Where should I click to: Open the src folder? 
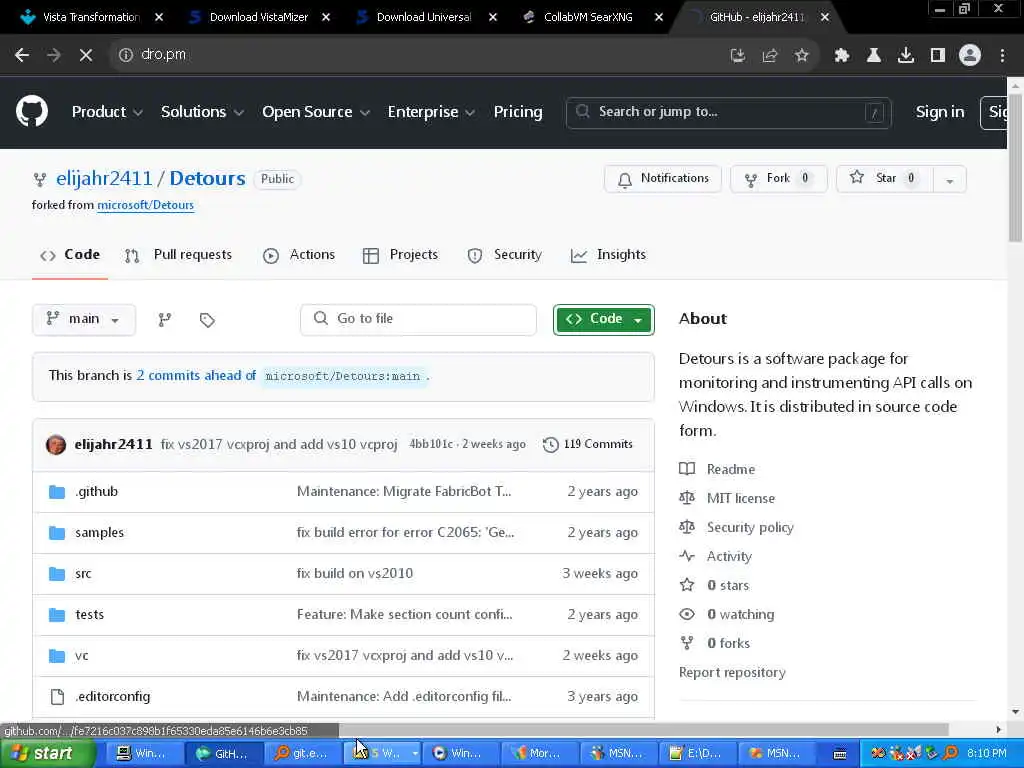pyautogui.click(x=83, y=574)
